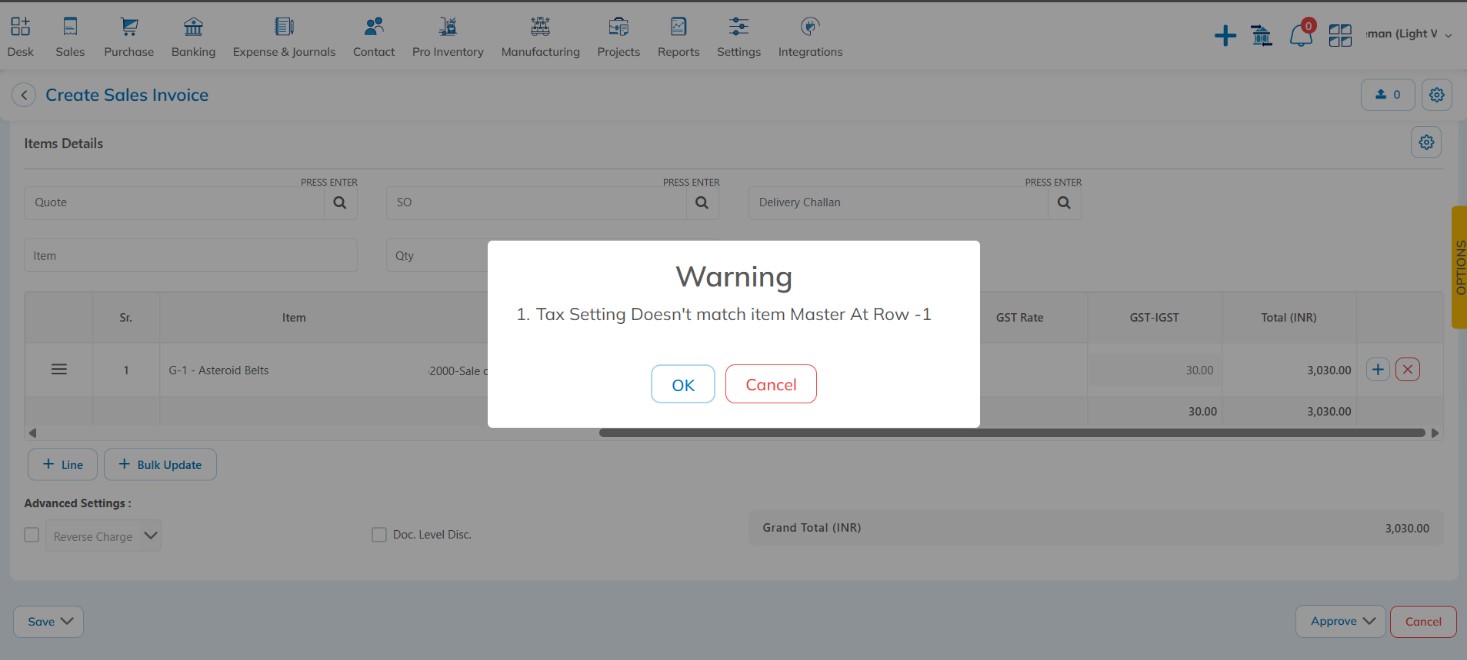Open the dashboard grid icon near user name
The image size is (1467, 660).
tap(1340, 36)
